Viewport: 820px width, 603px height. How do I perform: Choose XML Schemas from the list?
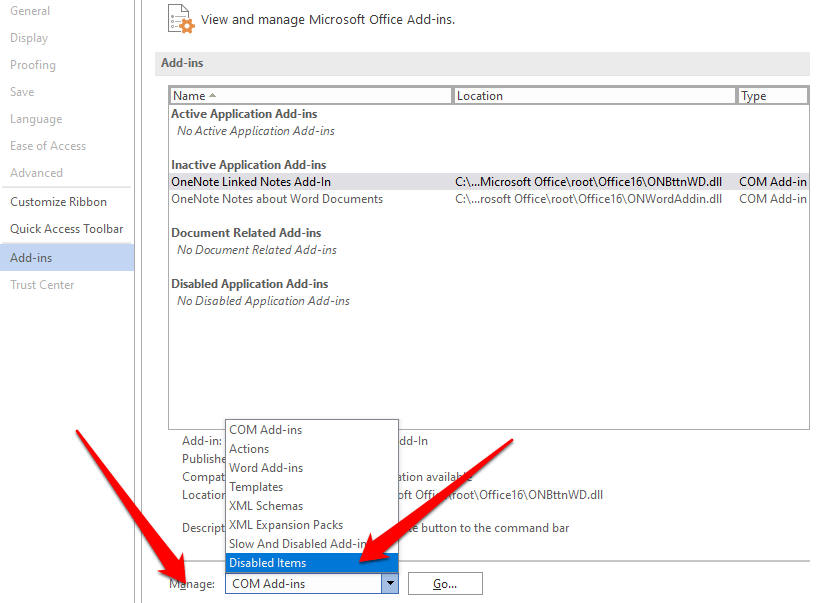(x=266, y=506)
